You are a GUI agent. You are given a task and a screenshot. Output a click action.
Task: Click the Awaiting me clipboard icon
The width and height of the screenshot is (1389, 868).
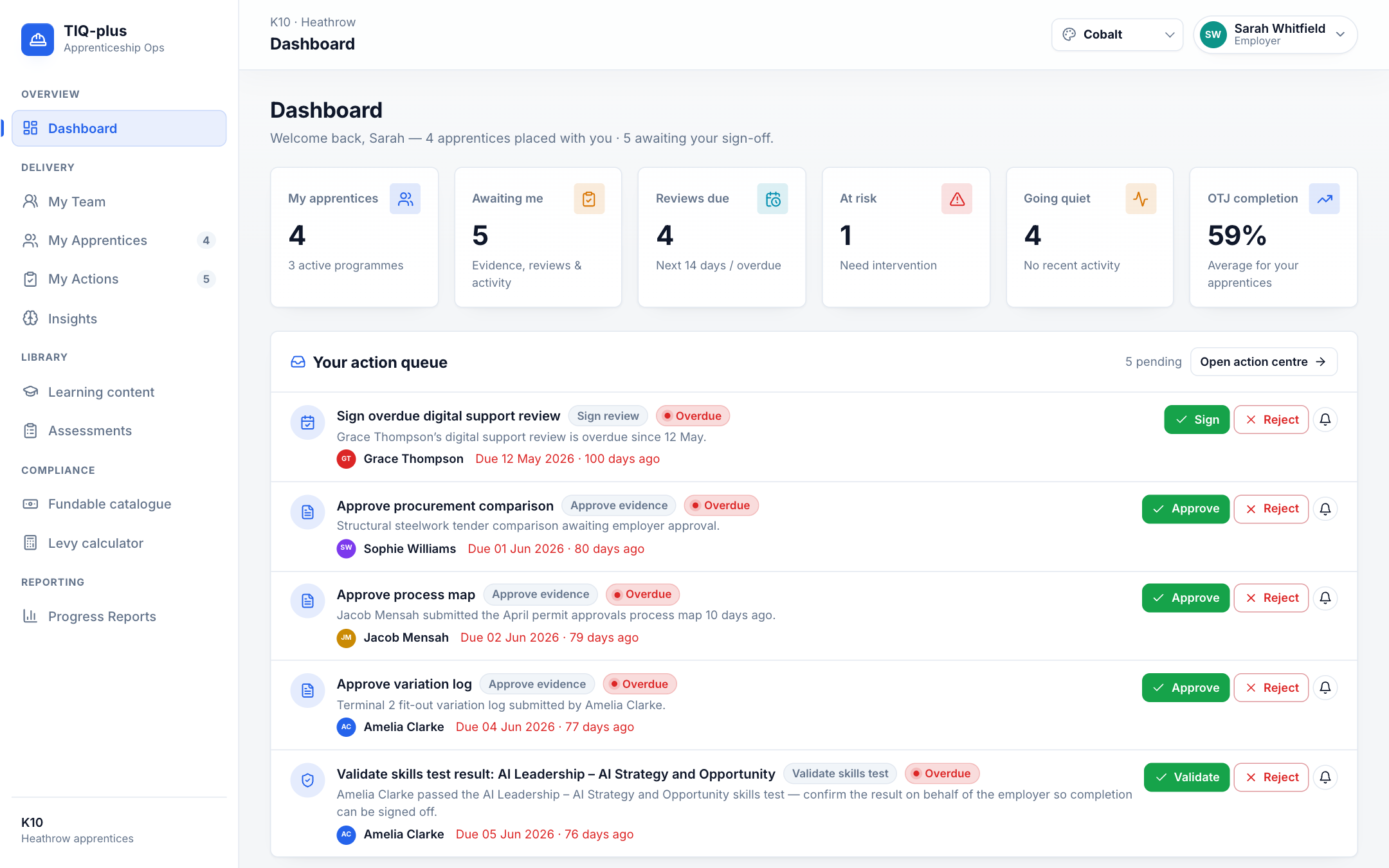tap(589, 199)
